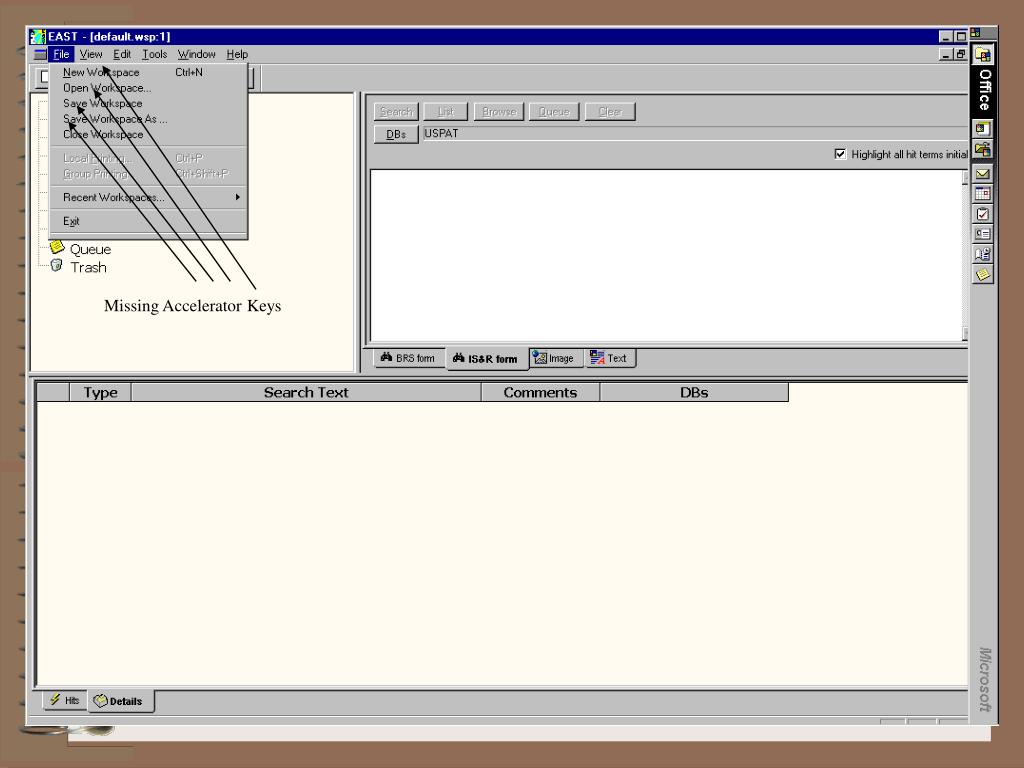Viewport: 1024px width, 768px height.
Task: Switch to the Details tab
Action: click(x=120, y=701)
